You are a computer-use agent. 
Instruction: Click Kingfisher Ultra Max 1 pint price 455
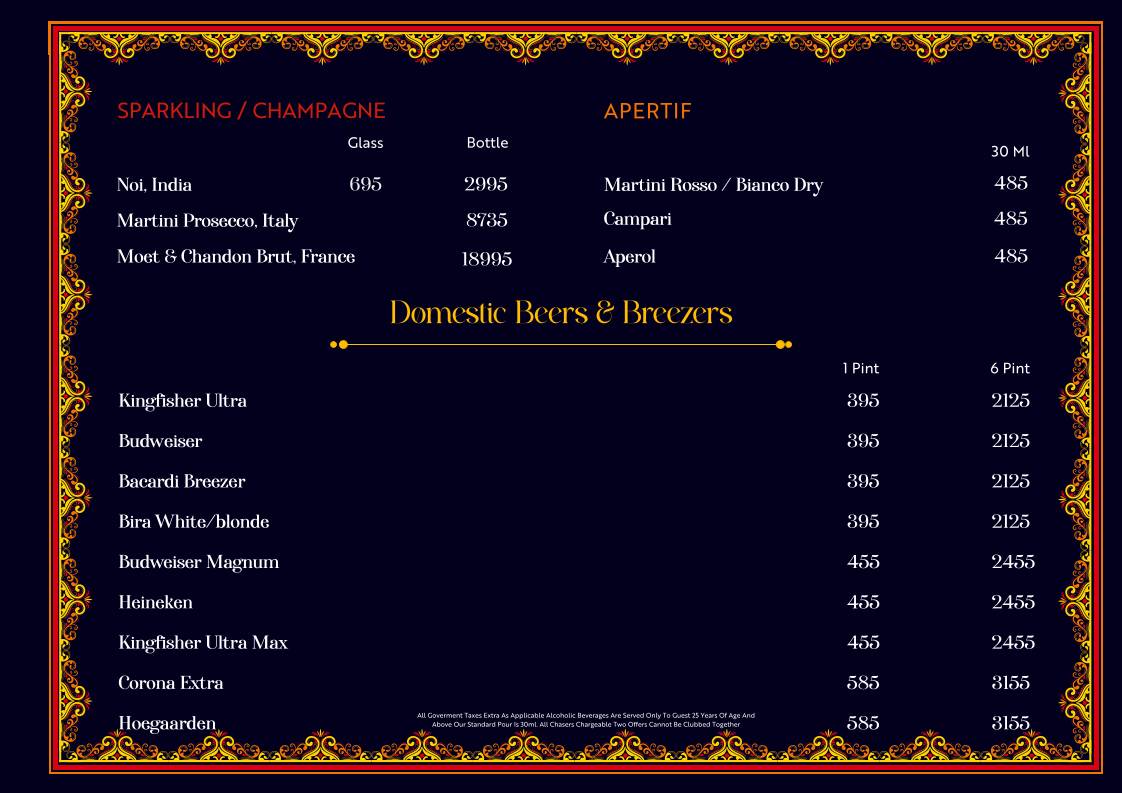tap(863, 643)
